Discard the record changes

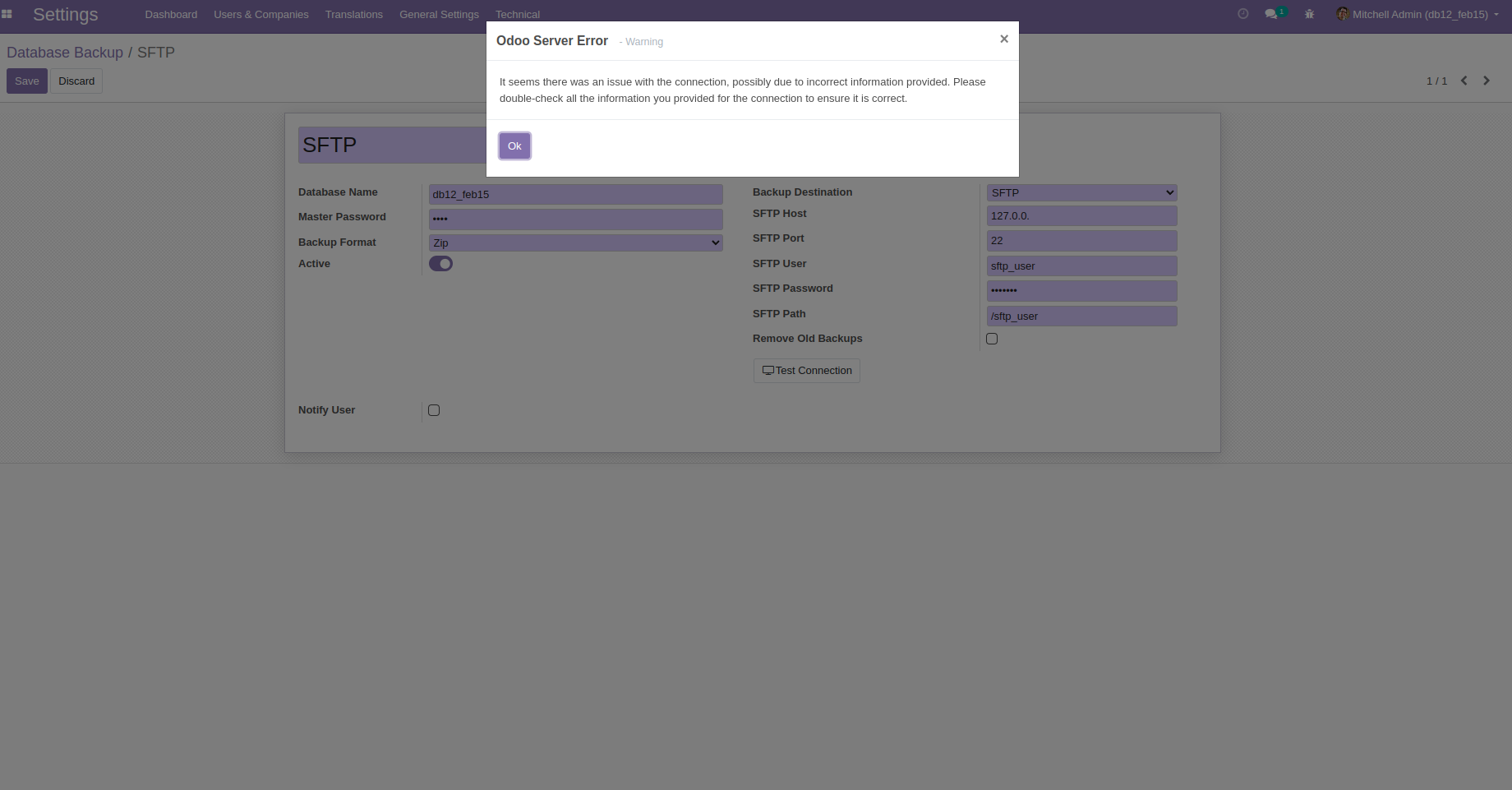click(76, 81)
